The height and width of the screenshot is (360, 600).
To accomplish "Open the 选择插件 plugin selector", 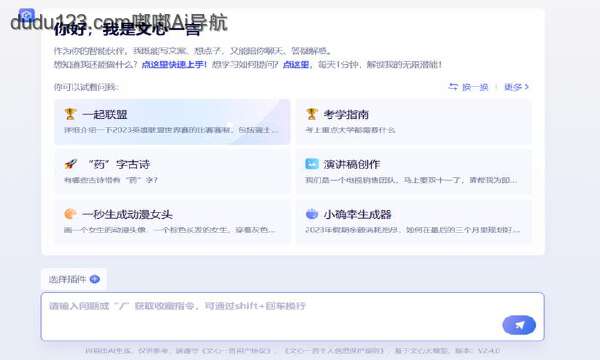I will pos(74,279).
